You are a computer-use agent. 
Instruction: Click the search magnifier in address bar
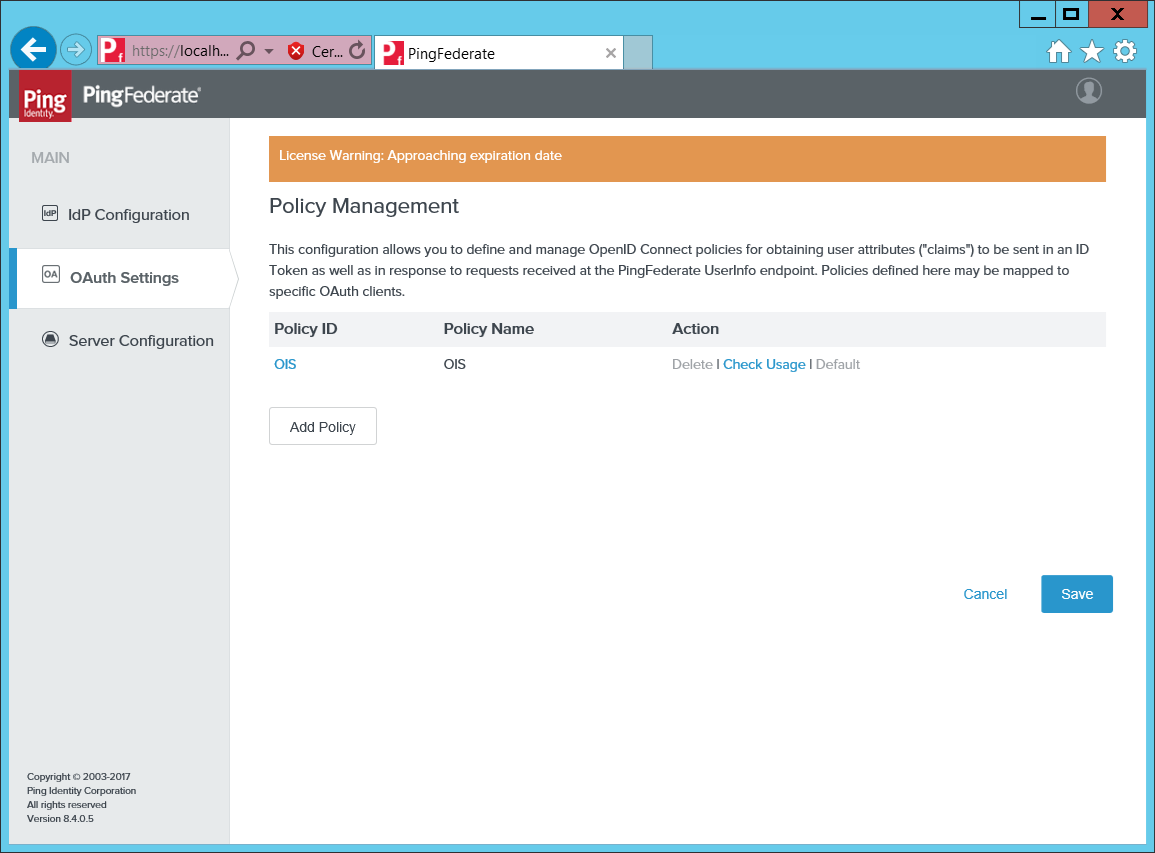click(246, 50)
